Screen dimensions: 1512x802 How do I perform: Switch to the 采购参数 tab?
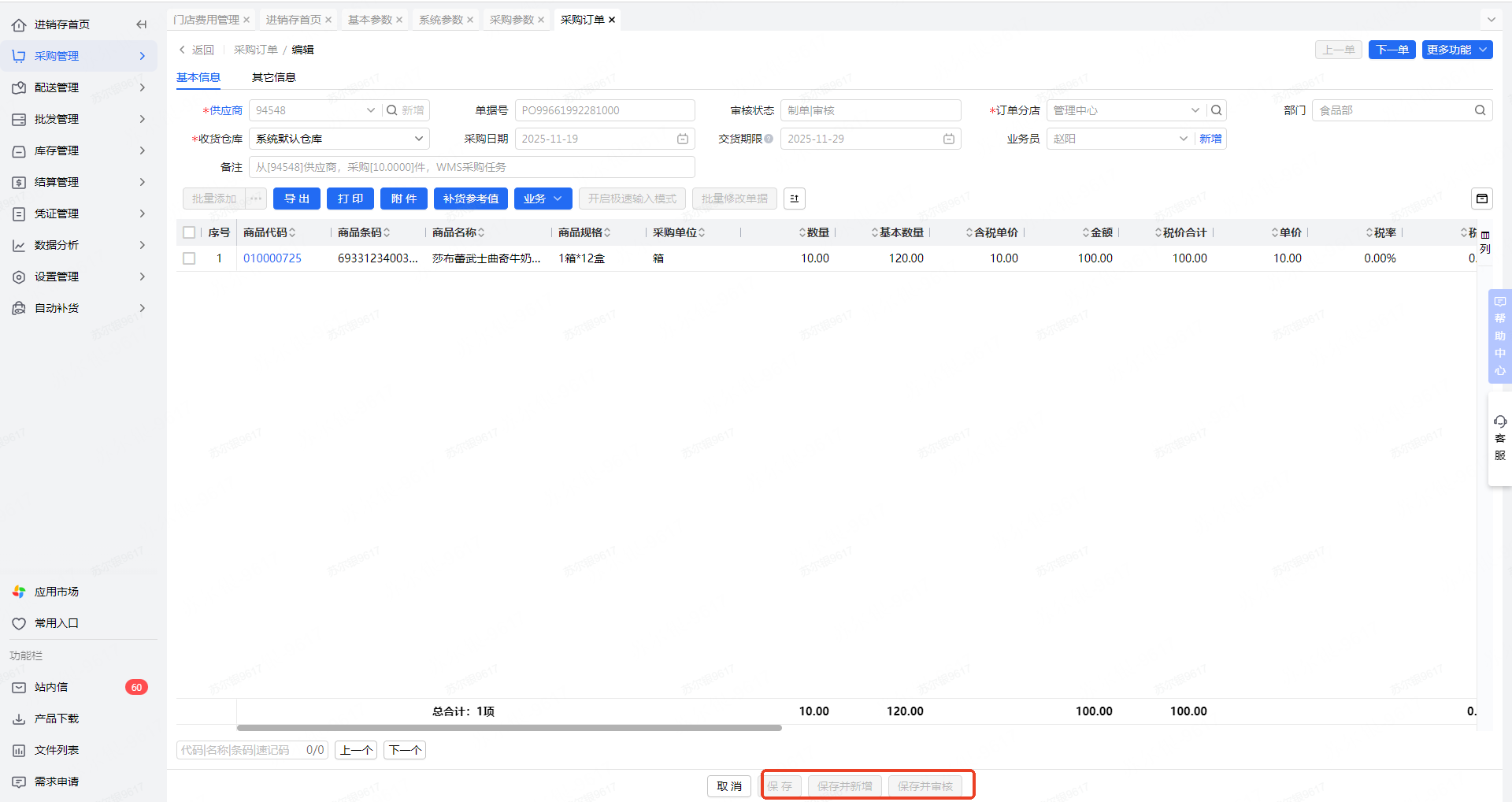click(x=511, y=20)
